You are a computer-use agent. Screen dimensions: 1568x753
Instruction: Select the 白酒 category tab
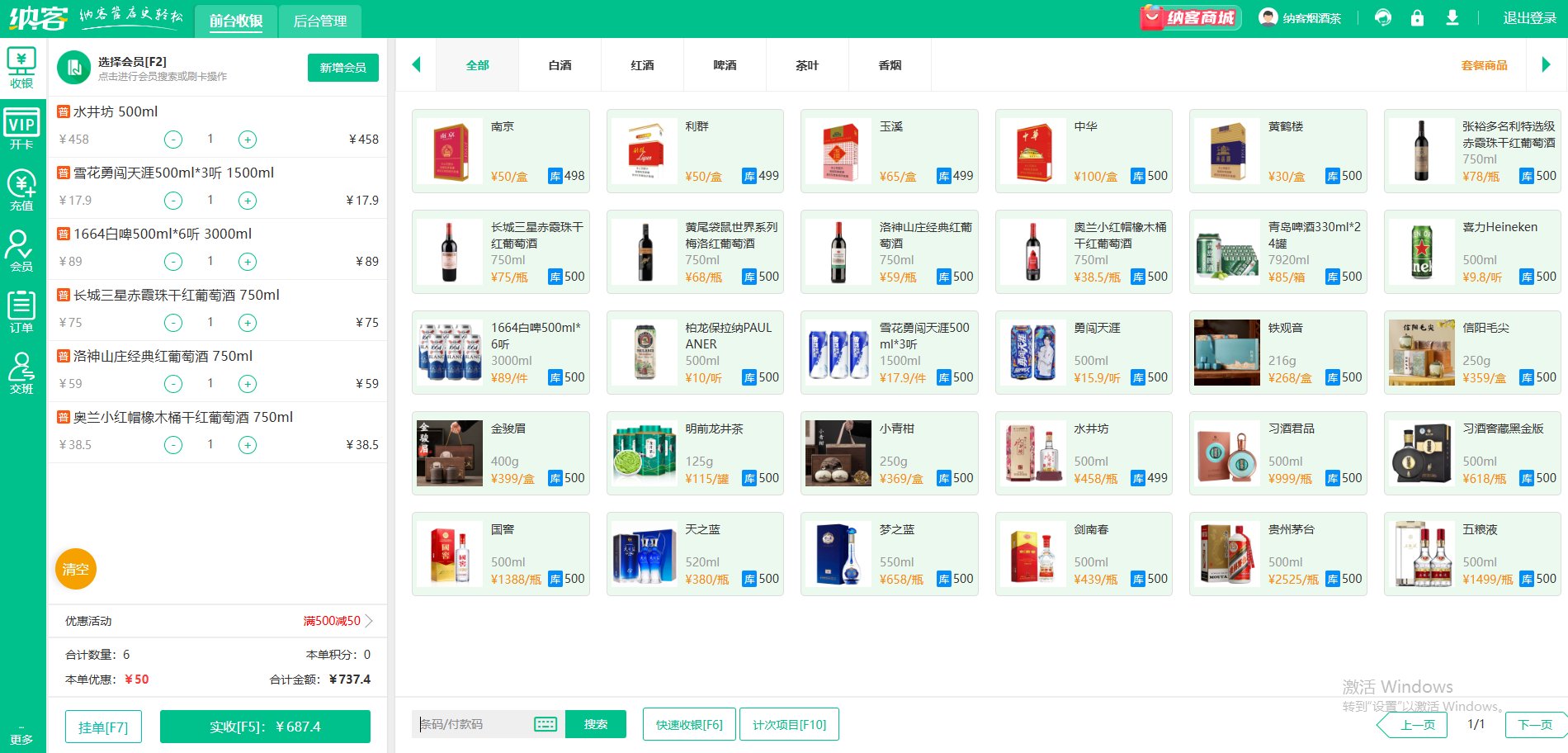560,65
